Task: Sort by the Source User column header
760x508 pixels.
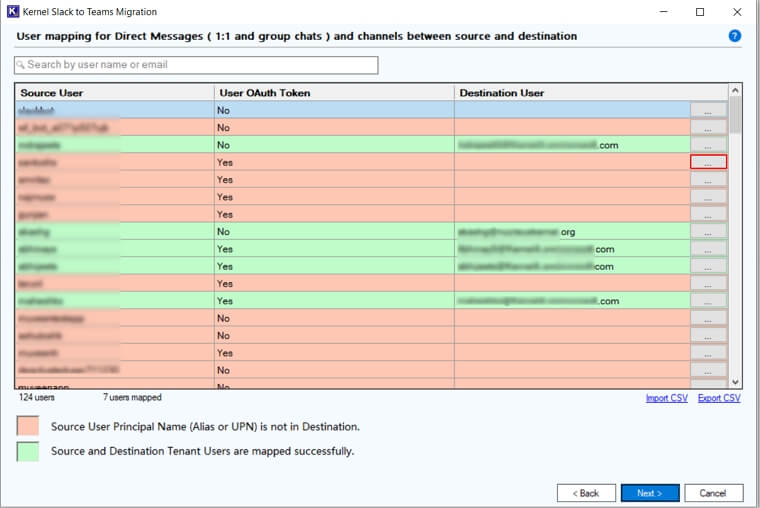Action: coord(115,93)
